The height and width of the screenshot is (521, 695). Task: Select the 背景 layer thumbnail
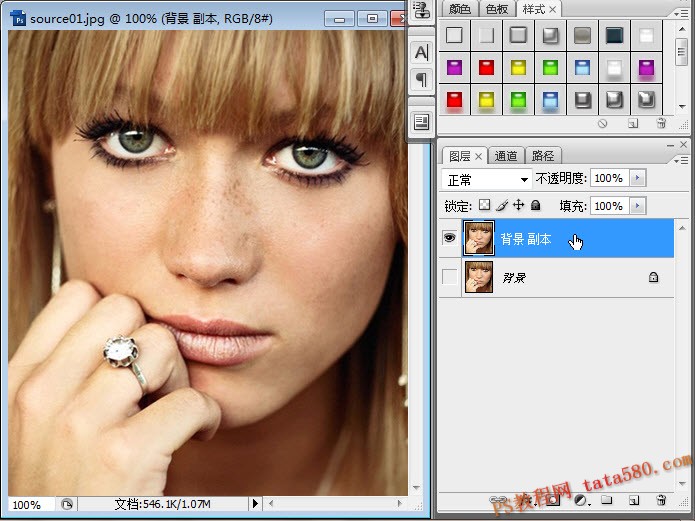coord(479,277)
